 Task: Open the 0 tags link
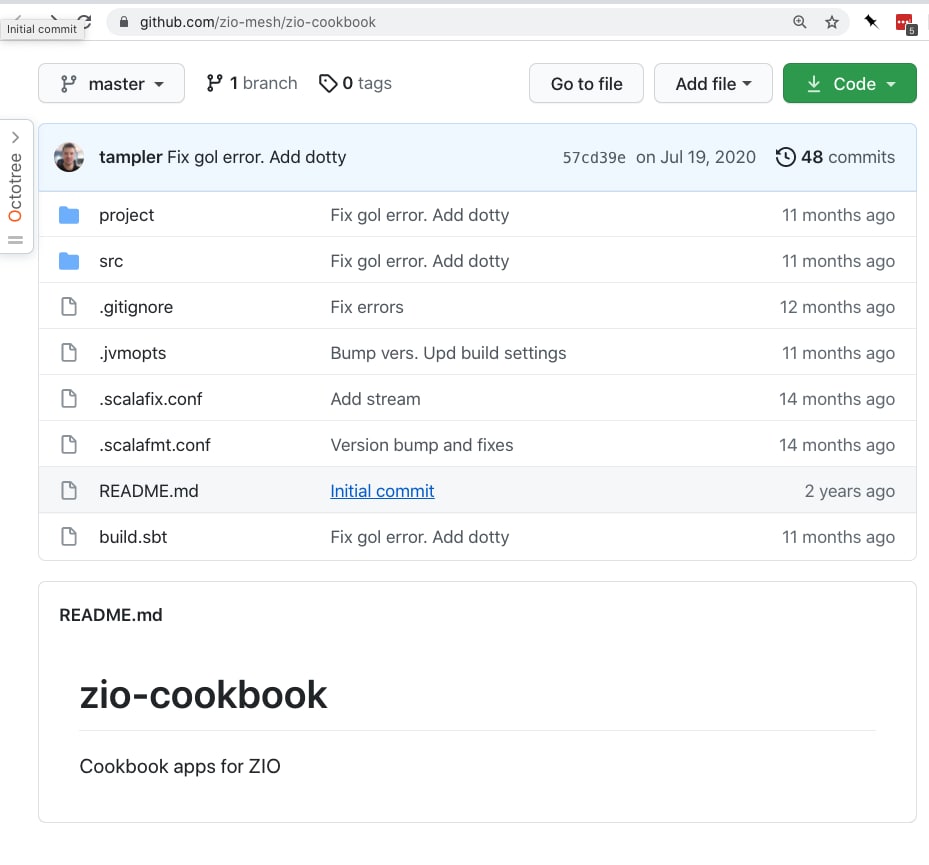pyautogui.click(x=355, y=83)
